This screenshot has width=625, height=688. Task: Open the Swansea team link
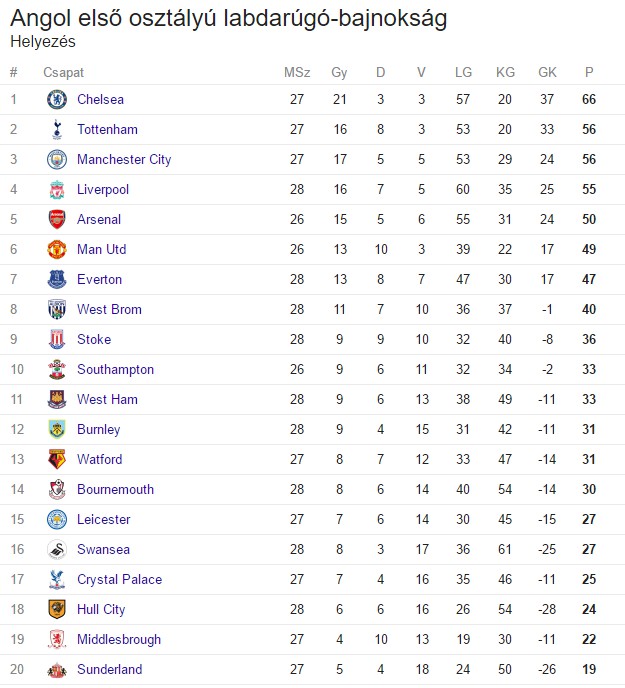pyautogui.click(x=103, y=549)
